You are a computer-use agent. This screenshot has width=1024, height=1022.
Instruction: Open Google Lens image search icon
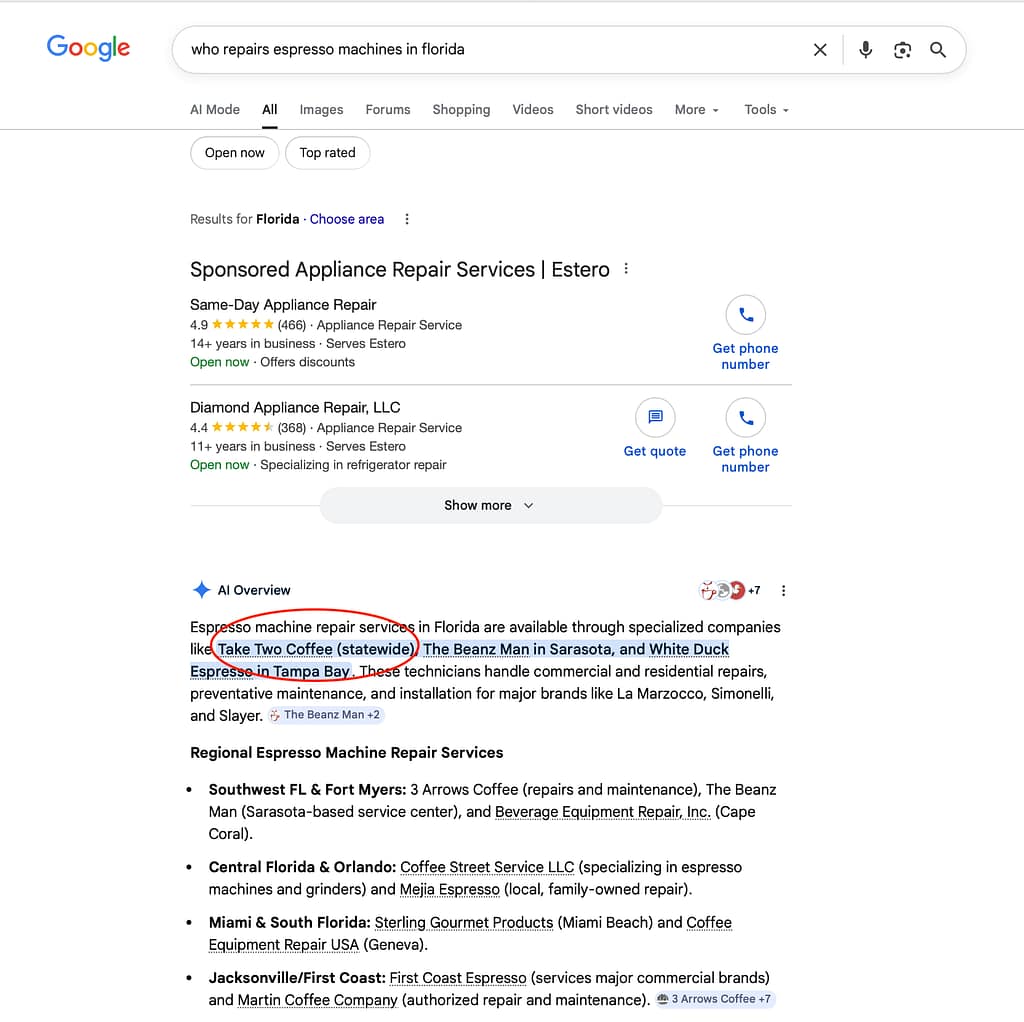(x=902, y=50)
